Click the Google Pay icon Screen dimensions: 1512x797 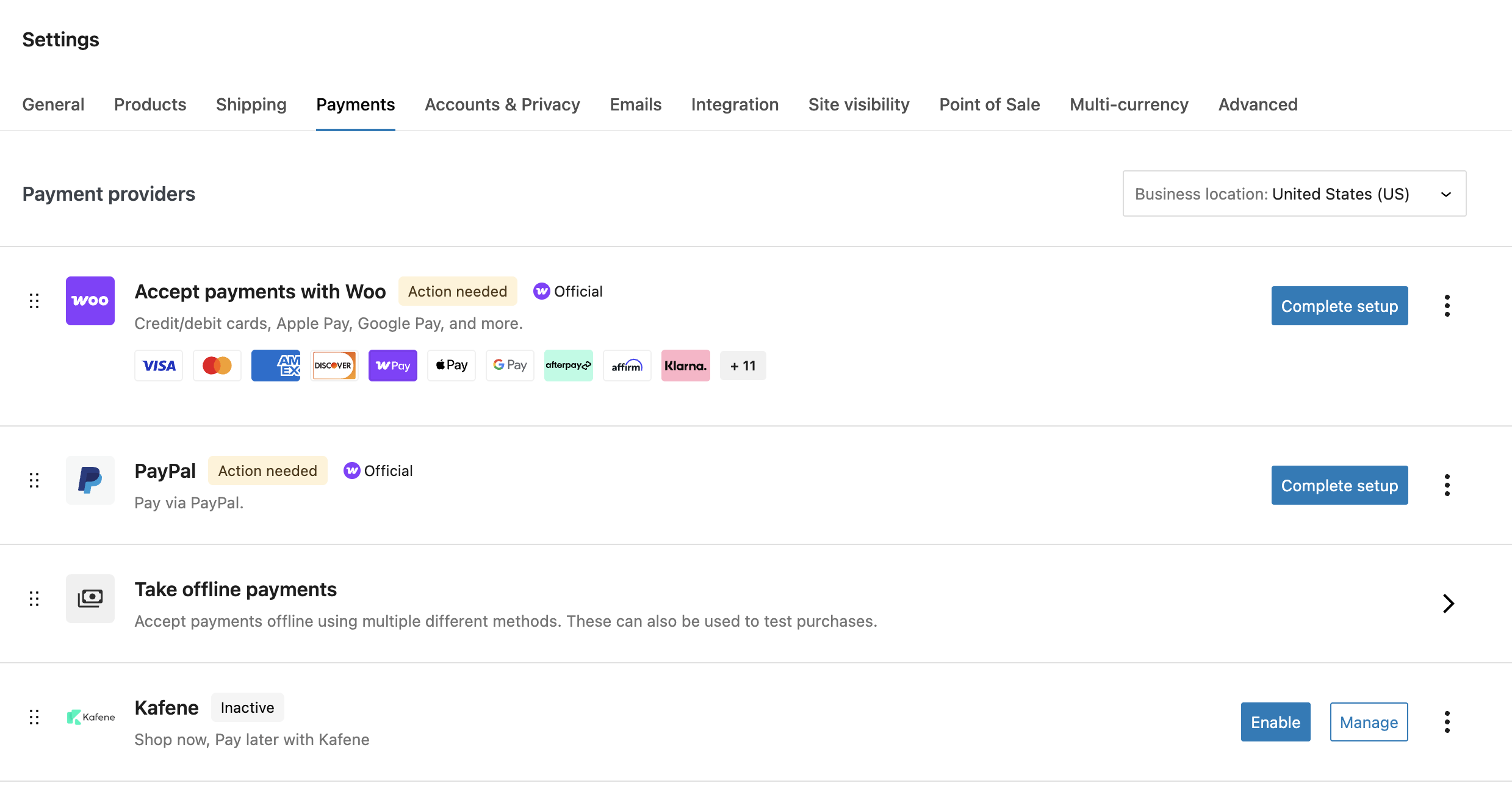(510, 366)
